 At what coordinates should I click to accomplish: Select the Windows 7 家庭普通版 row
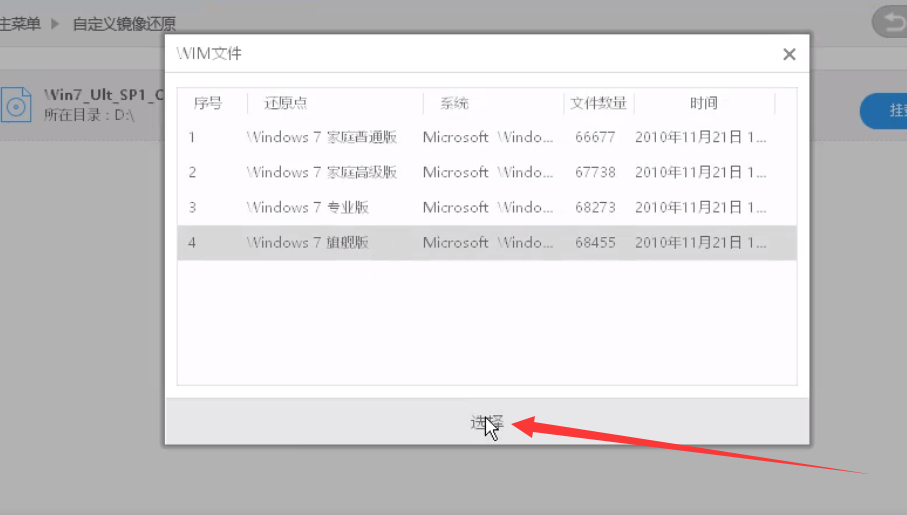click(321, 137)
